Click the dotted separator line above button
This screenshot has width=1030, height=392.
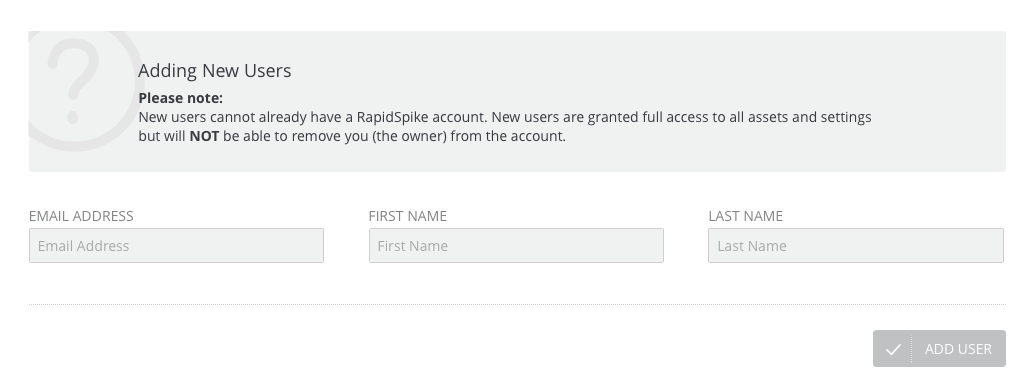click(517, 304)
